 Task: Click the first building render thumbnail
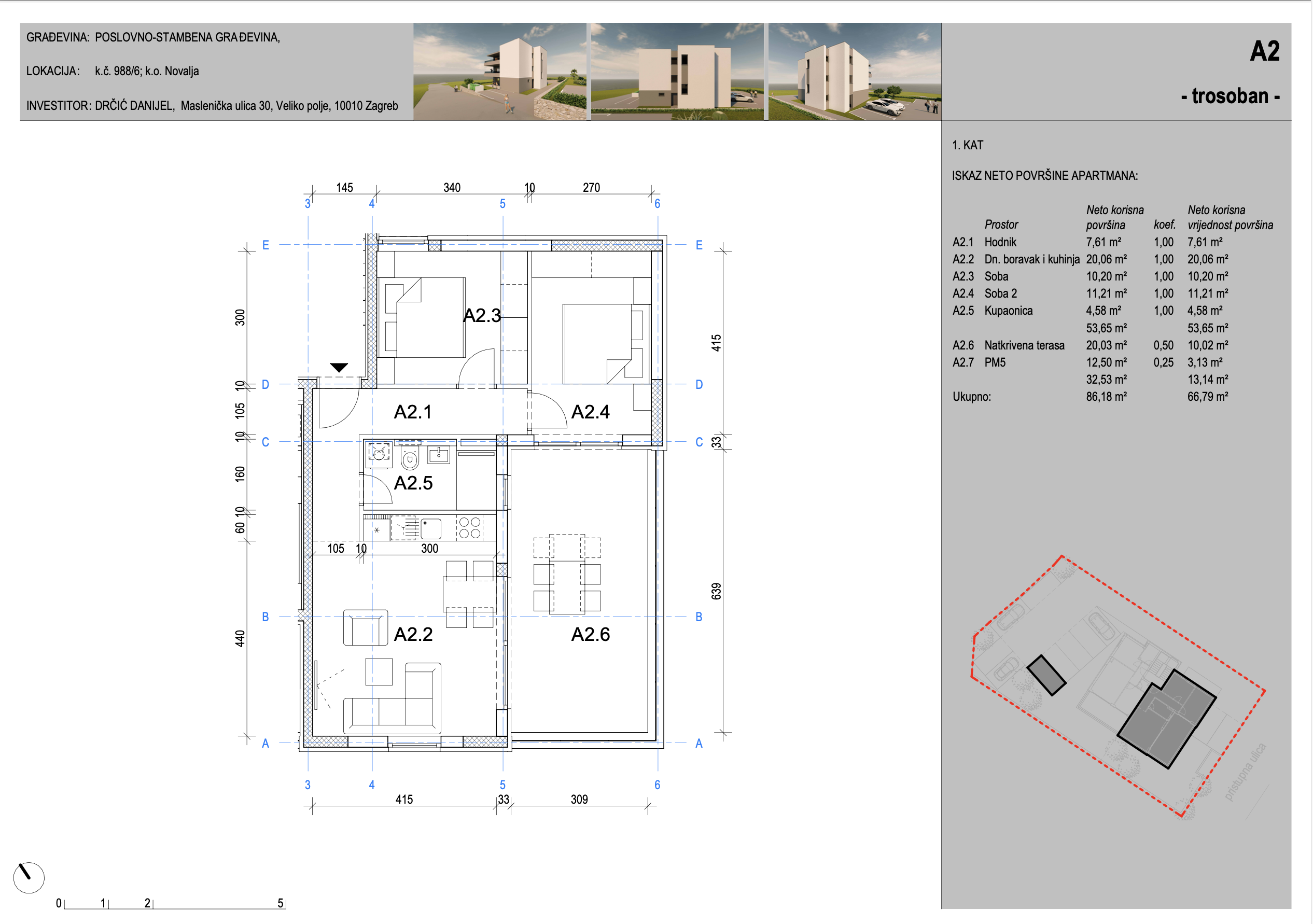click(500, 72)
